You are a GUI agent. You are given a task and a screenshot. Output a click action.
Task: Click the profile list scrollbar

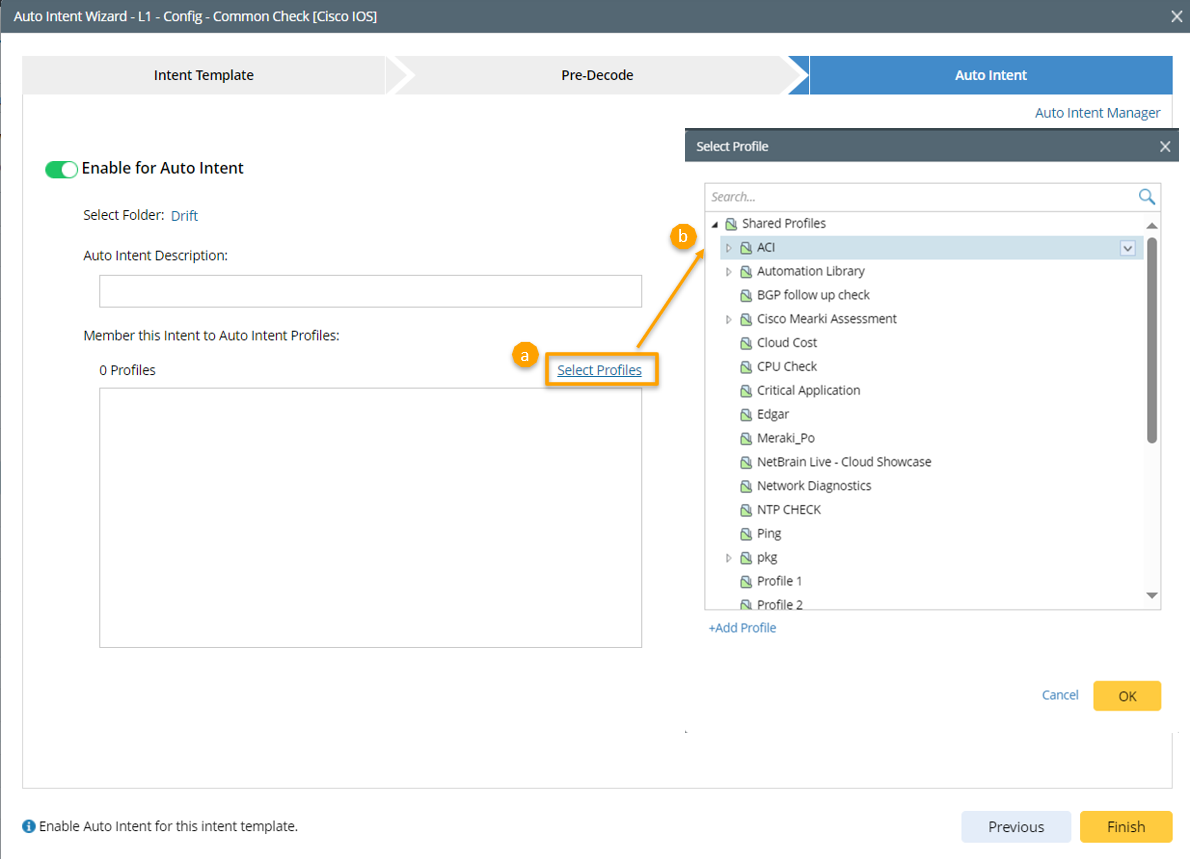point(1152,340)
